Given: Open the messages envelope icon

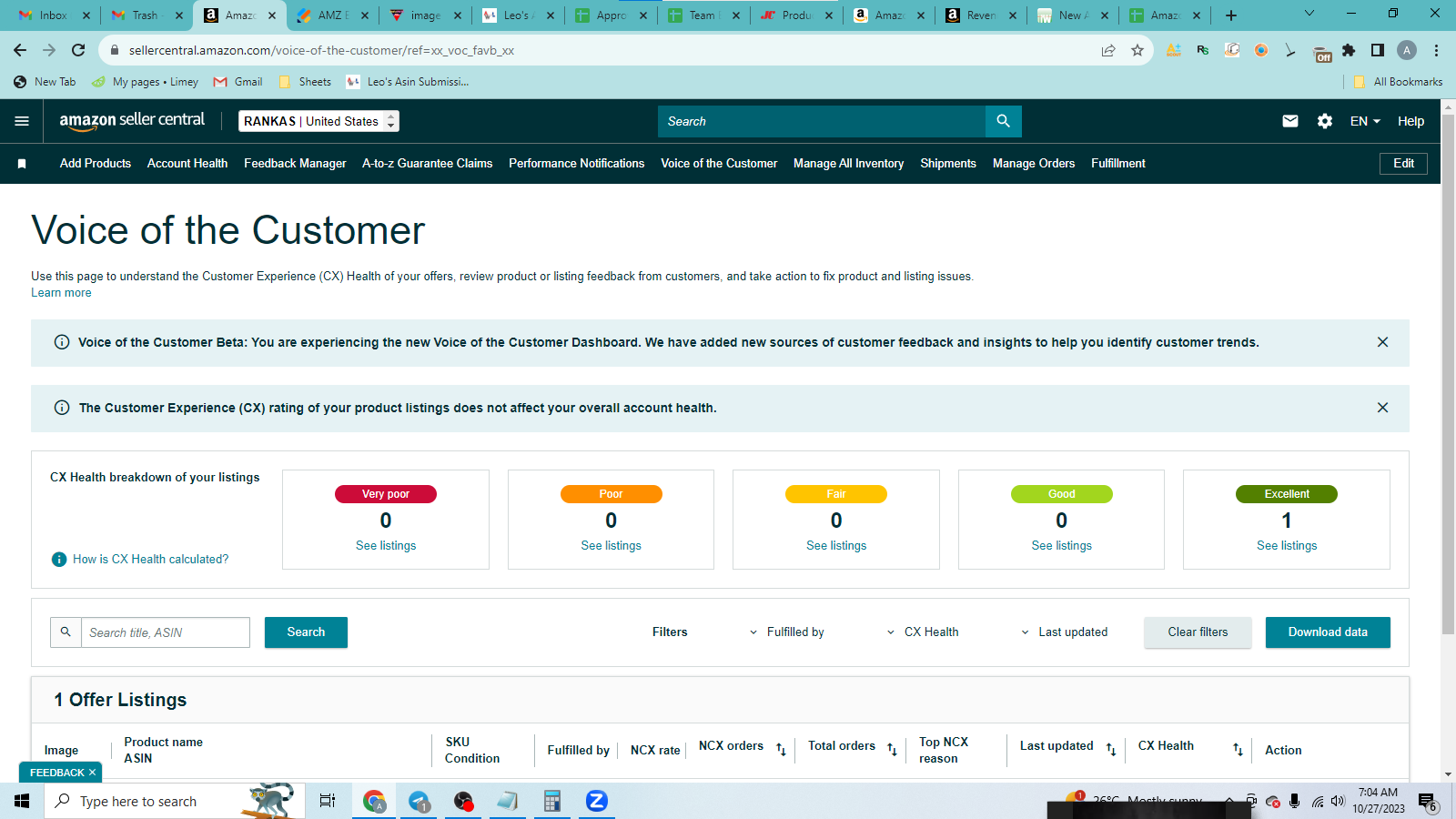Looking at the screenshot, I should 1290,121.
